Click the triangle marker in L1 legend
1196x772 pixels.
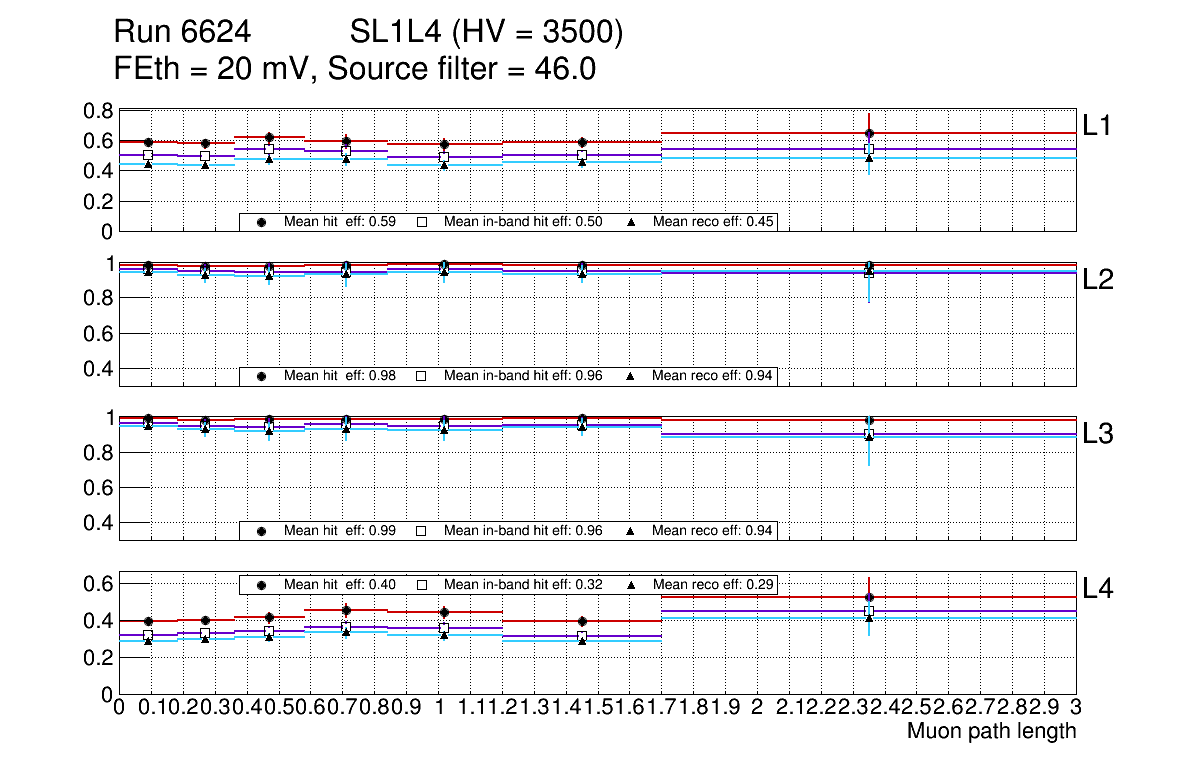[631, 222]
